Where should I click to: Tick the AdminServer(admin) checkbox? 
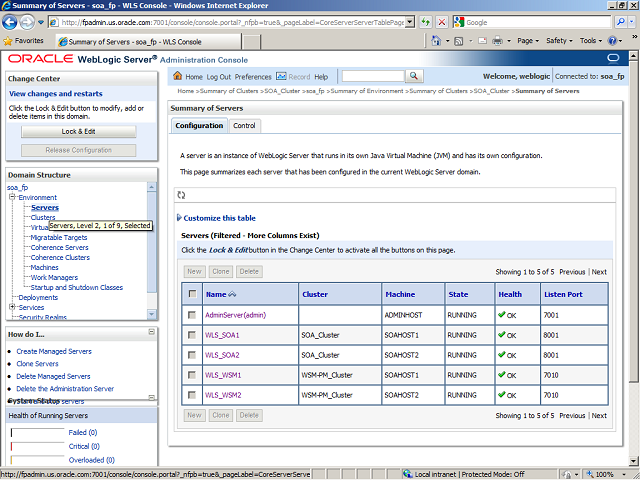pyautogui.click(x=191, y=315)
